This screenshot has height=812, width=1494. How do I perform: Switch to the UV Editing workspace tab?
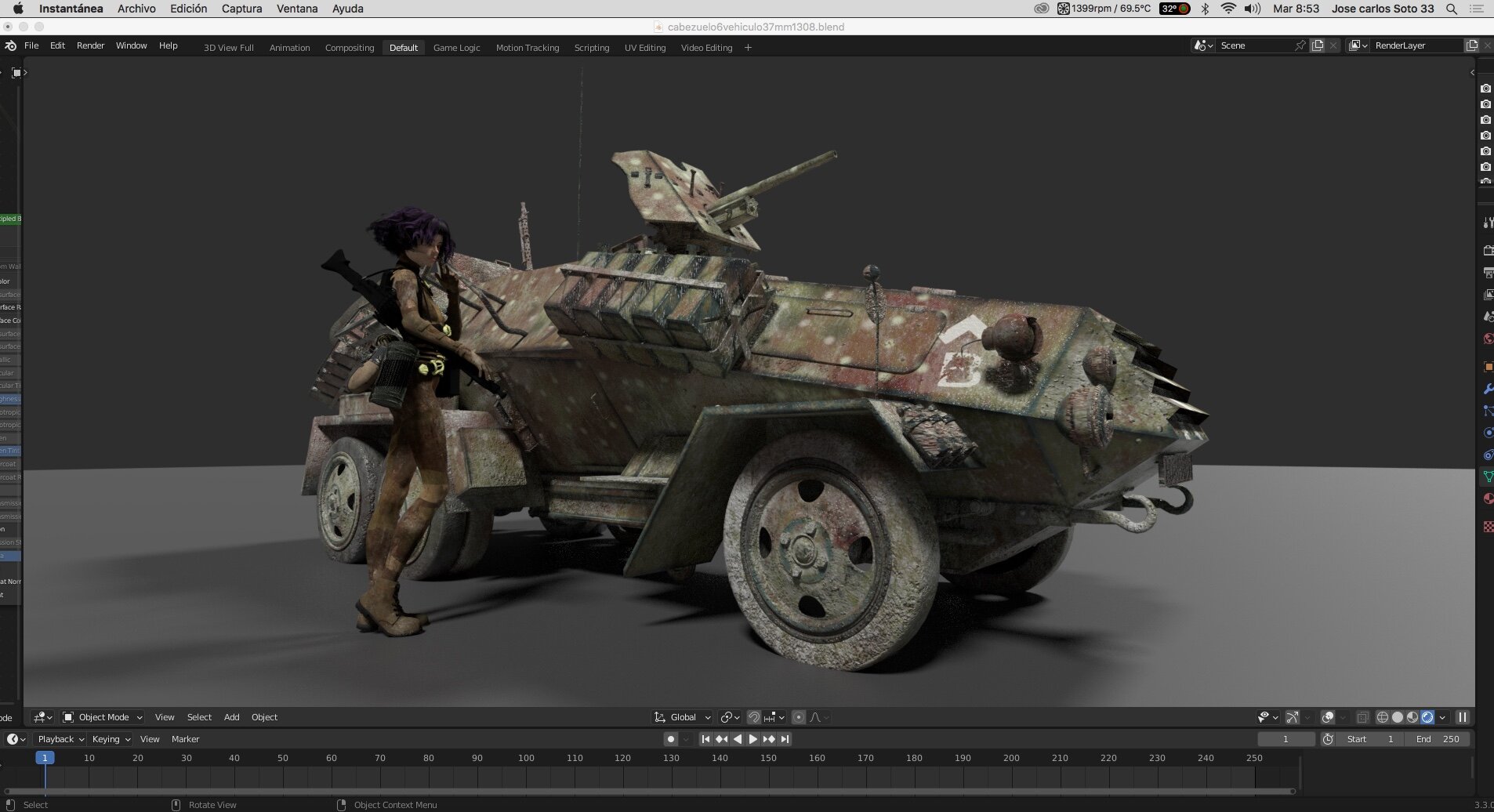click(645, 48)
